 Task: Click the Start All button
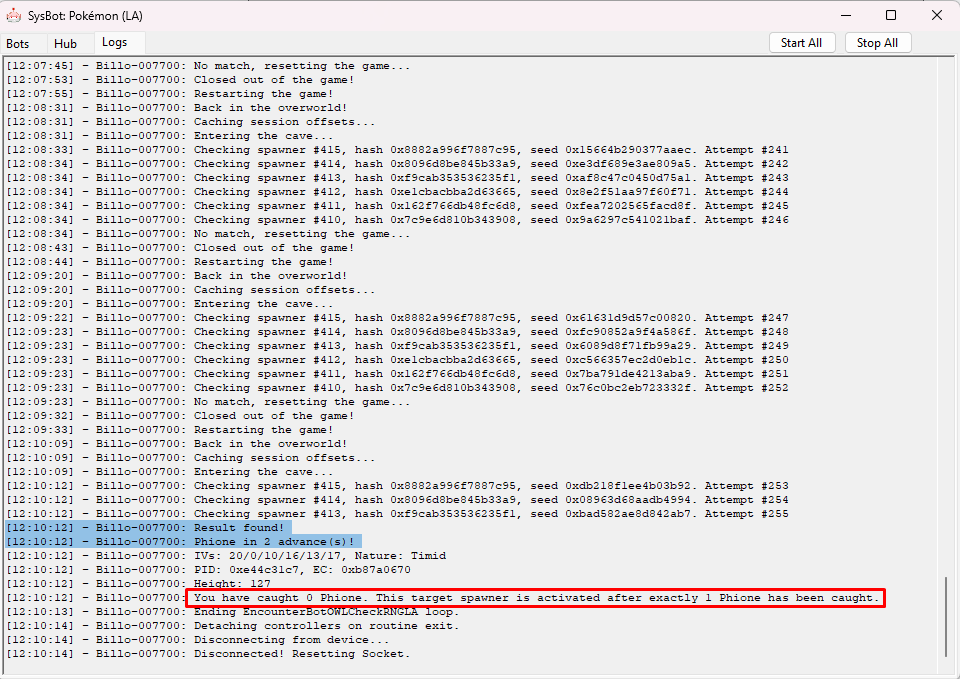801,43
